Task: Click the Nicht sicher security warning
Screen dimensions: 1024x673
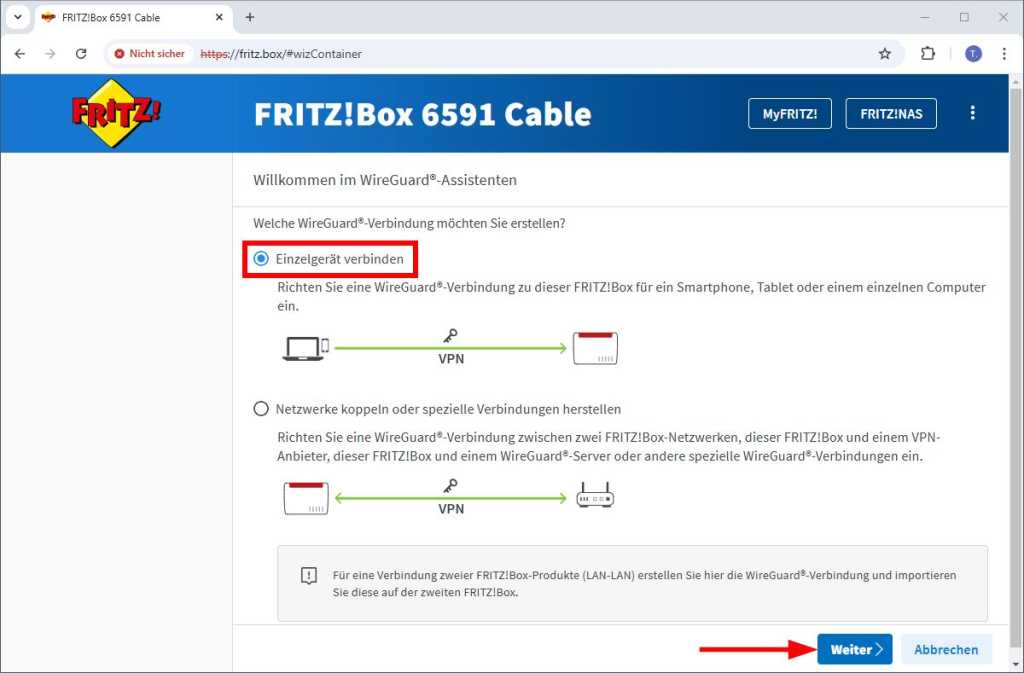Action: 148,54
